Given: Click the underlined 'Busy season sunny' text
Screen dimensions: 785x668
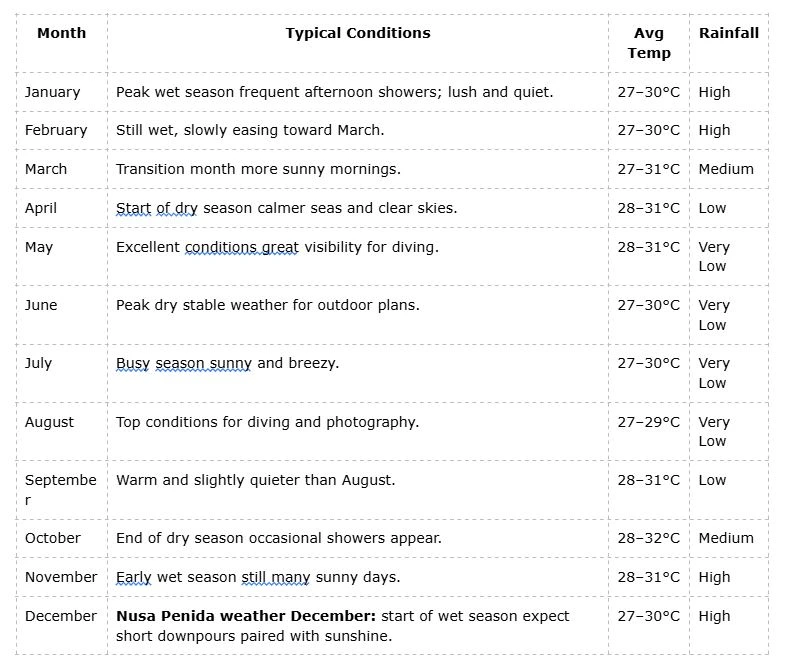Looking at the screenshot, I should [183, 363].
